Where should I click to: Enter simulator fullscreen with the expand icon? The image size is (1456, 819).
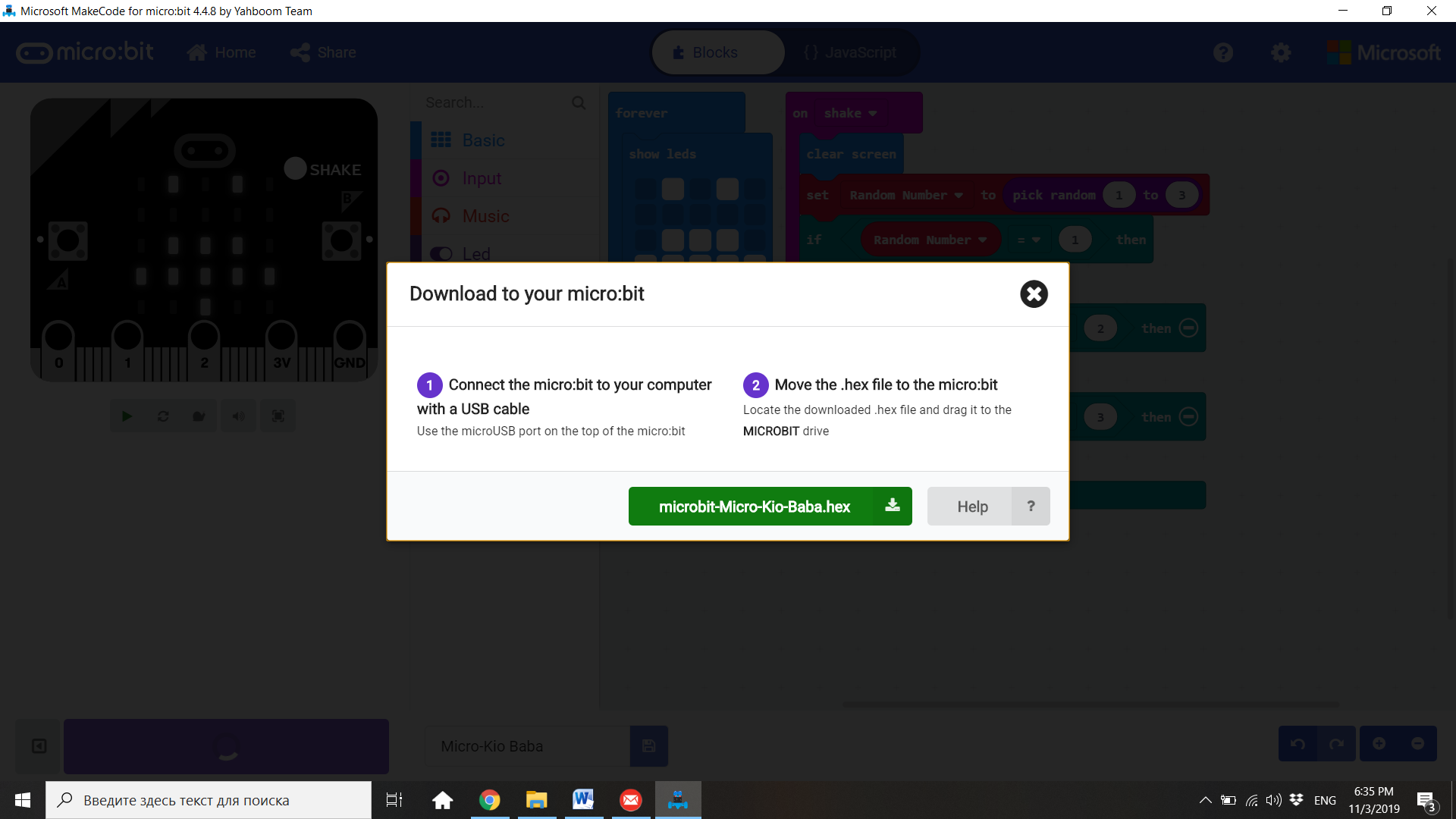pos(278,416)
